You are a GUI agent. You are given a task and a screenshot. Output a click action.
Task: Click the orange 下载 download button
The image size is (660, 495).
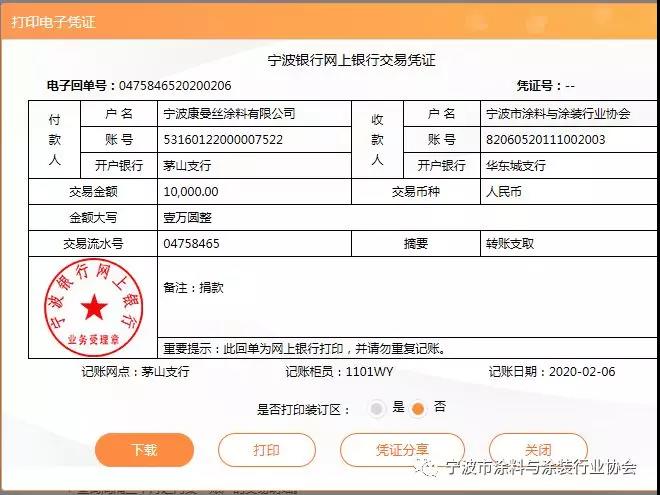pos(144,450)
